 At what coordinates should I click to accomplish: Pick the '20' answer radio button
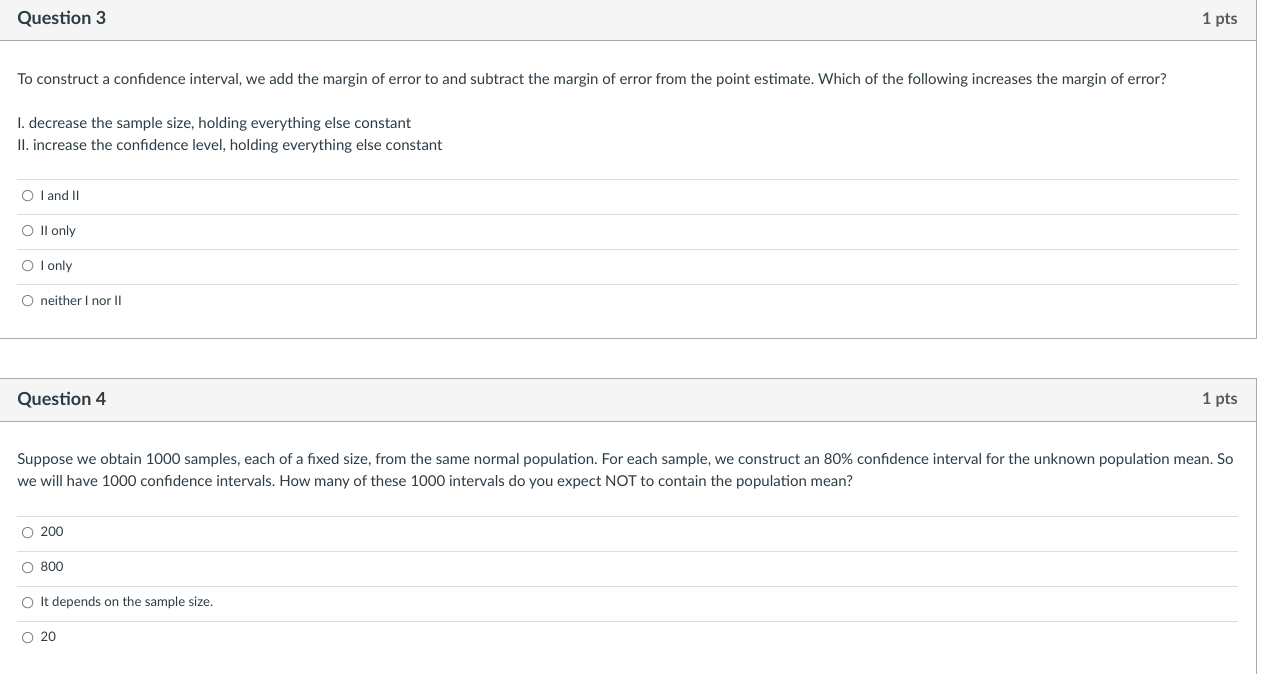pos(27,637)
